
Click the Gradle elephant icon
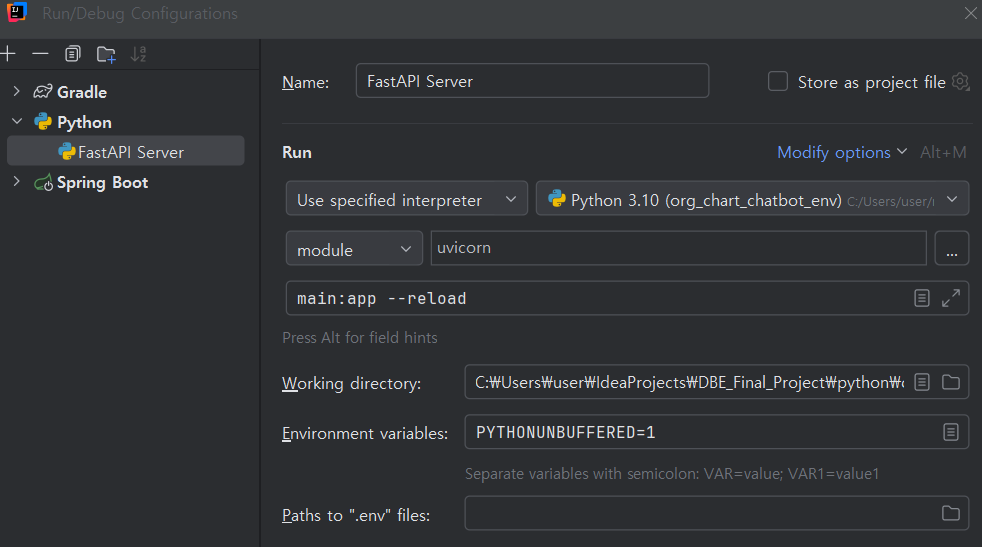[x=43, y=92]
